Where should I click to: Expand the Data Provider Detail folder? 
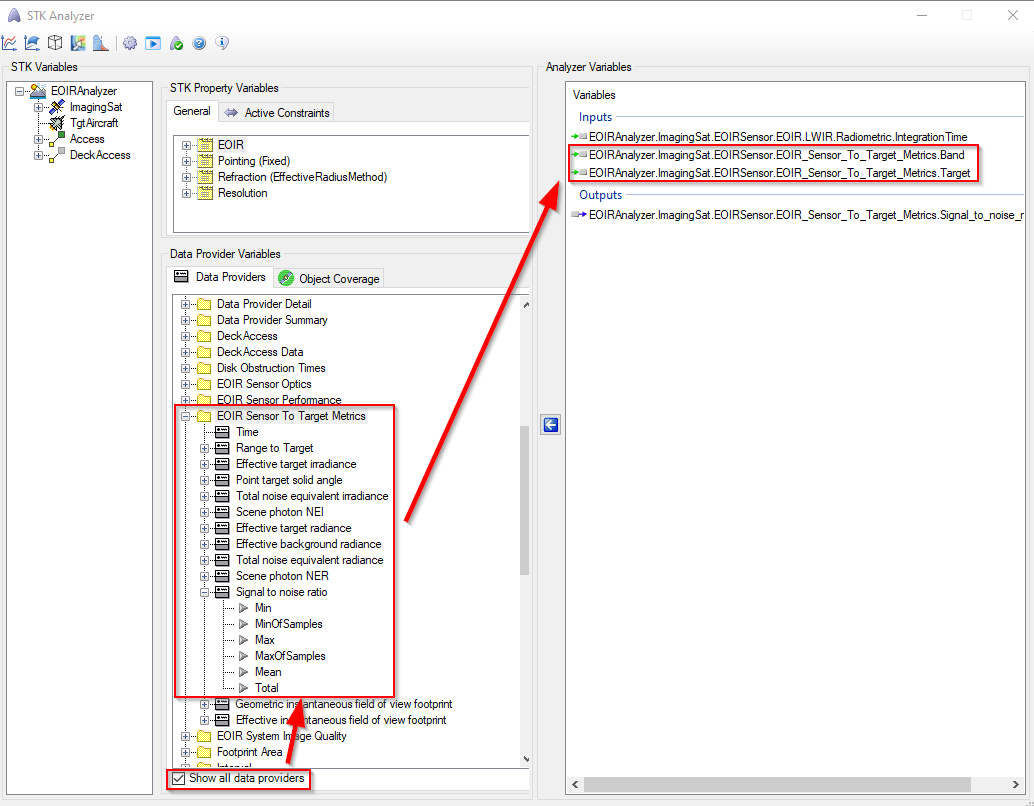pyautogui.click(x=185, y=304)
